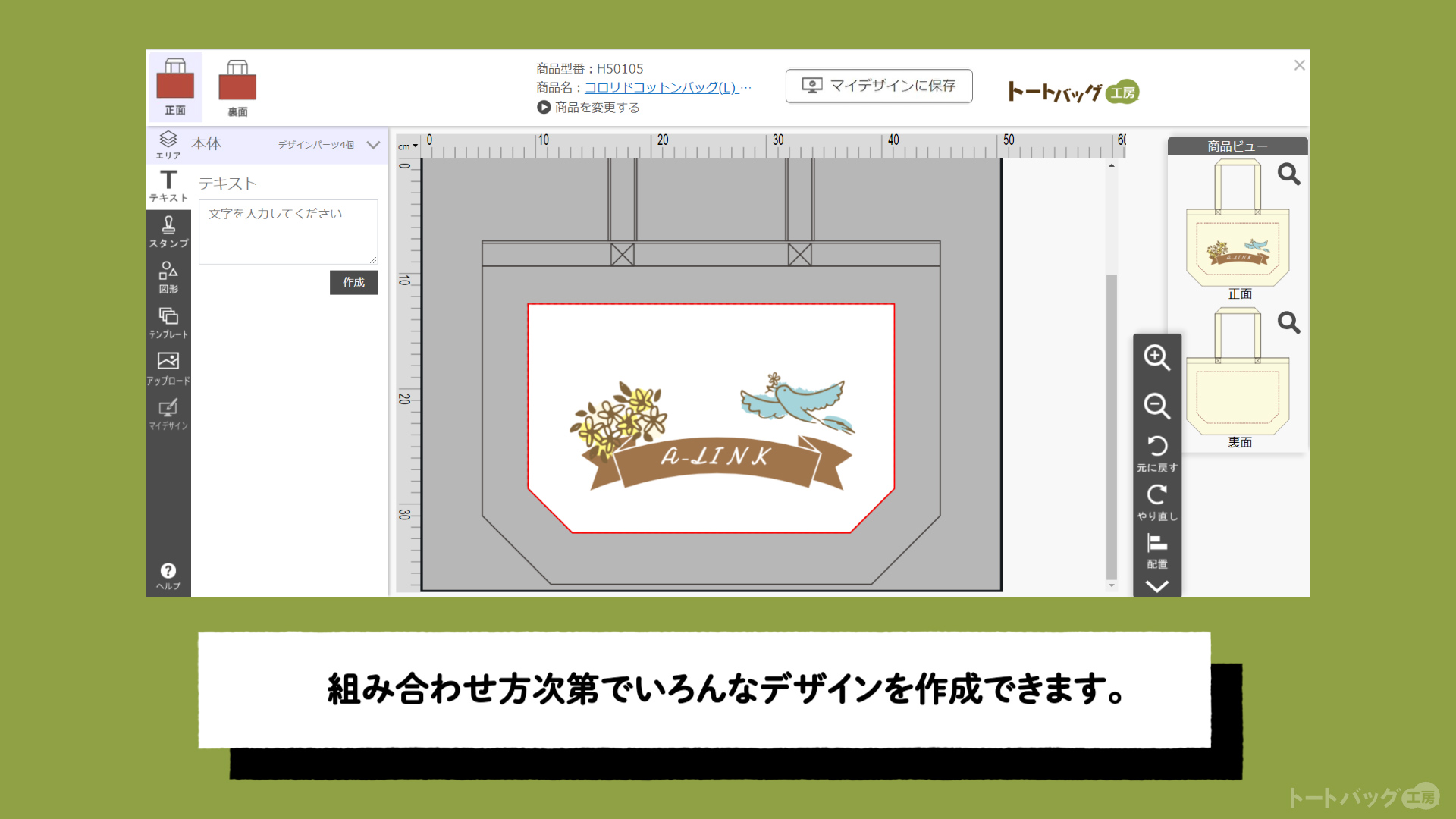This screenshot has height=819, width=1456.
Task: Click the 商品ビュー panel header
Action: (x=1238, y=146)
